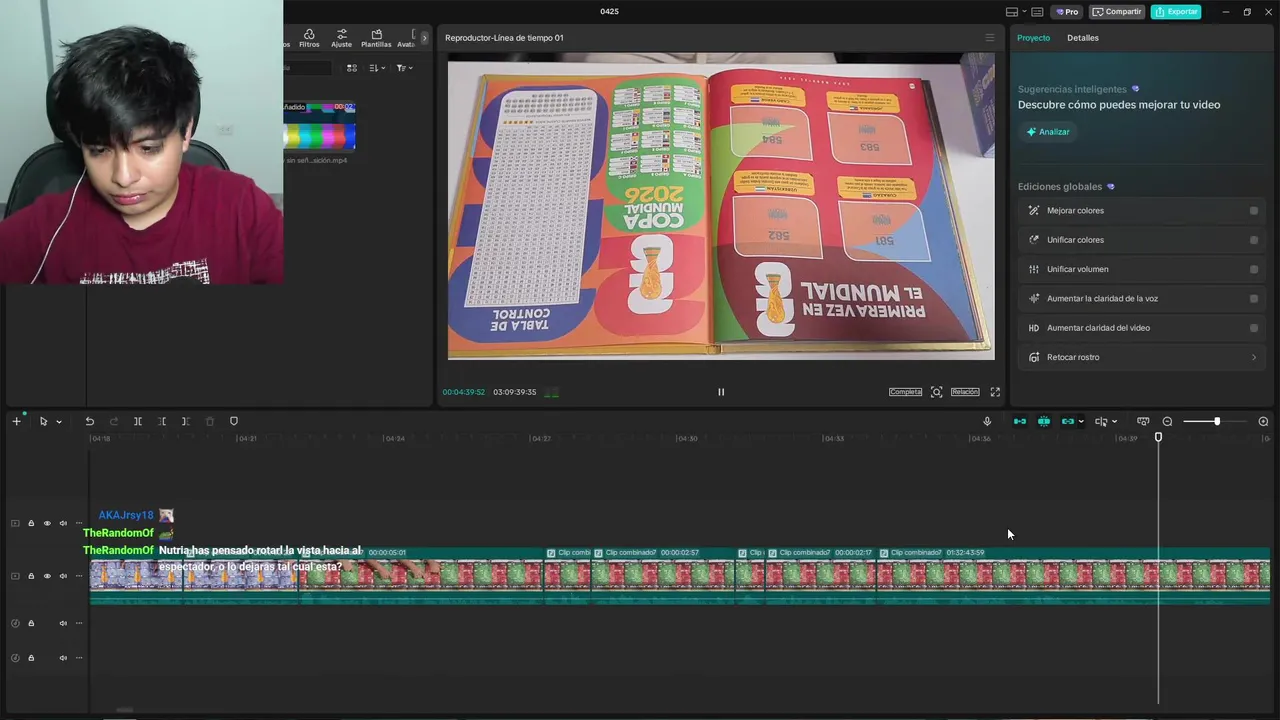Click the focus frame icon in player
Viewport: 1280px width, 720px height.
[936, 392]
